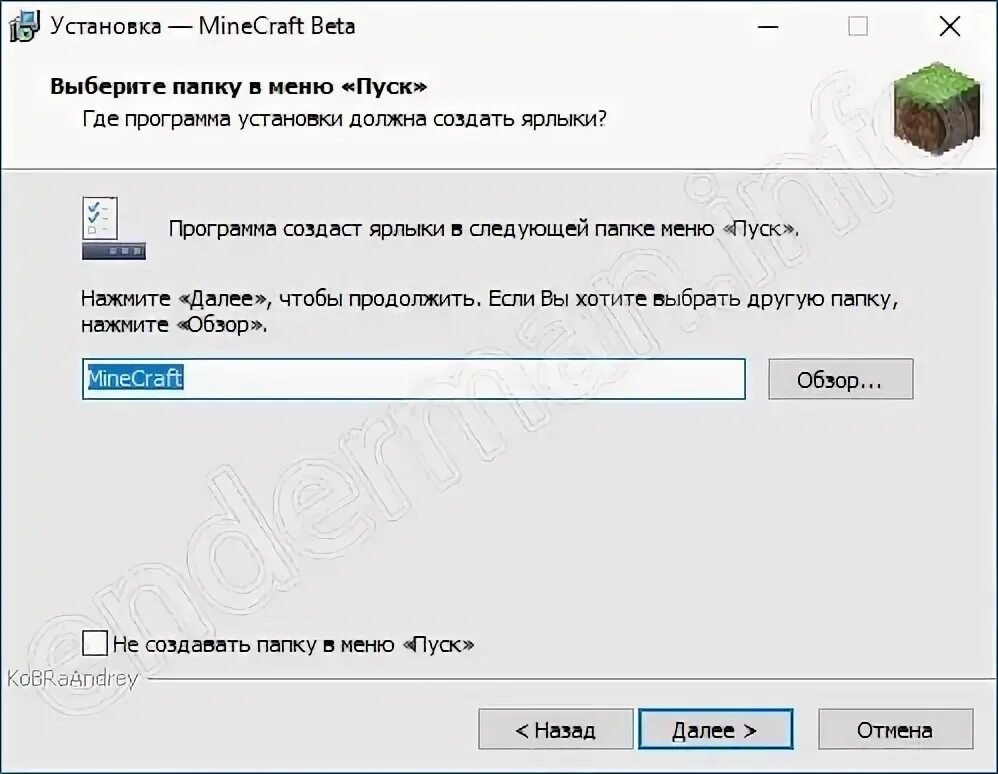Abort installation with the «Отмена» button
This screenshot has height=774, width=998.
pyautogui.click(x=895, y=729)
